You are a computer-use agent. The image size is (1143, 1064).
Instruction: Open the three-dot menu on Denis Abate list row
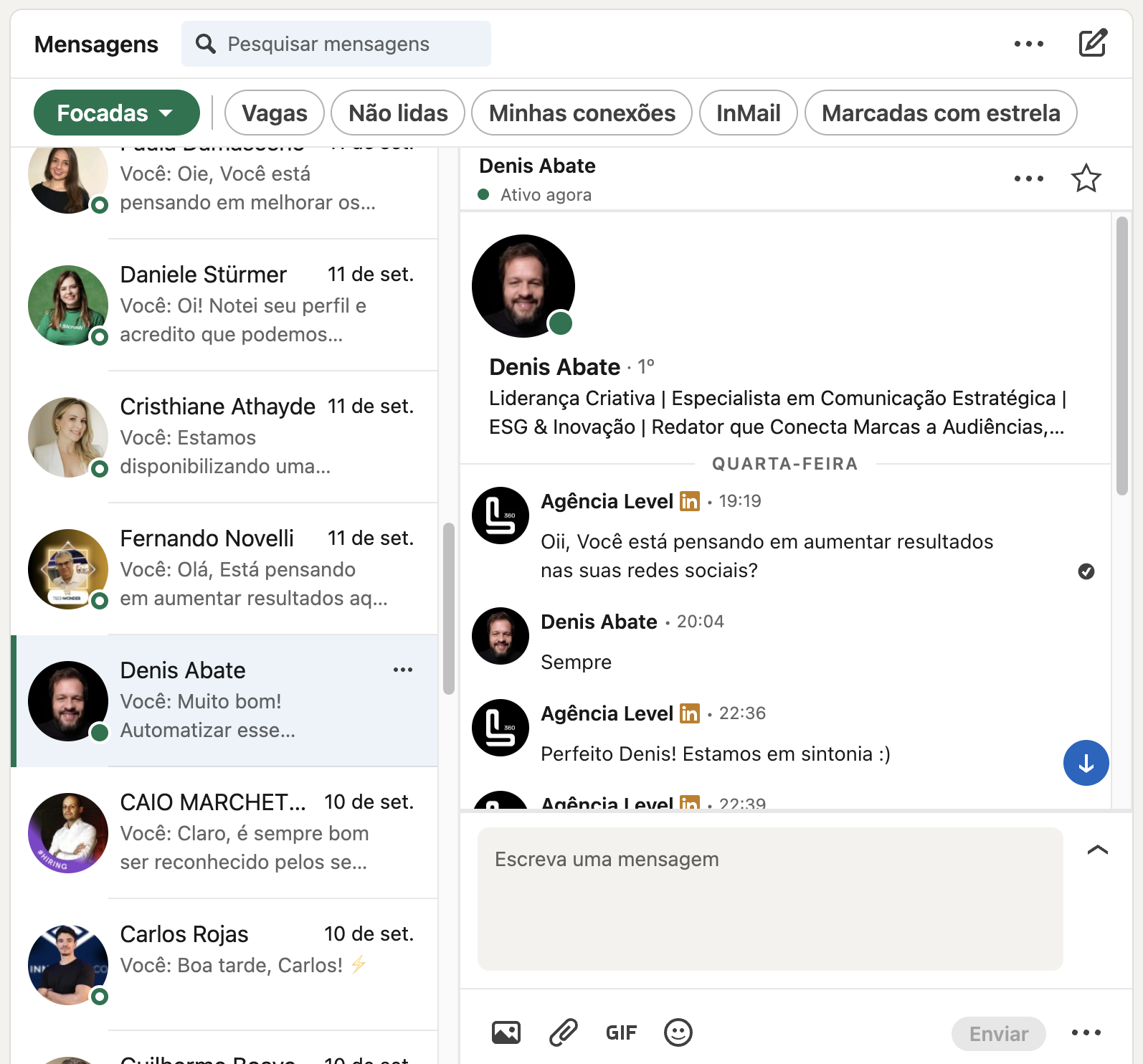(x=403, y=670)
